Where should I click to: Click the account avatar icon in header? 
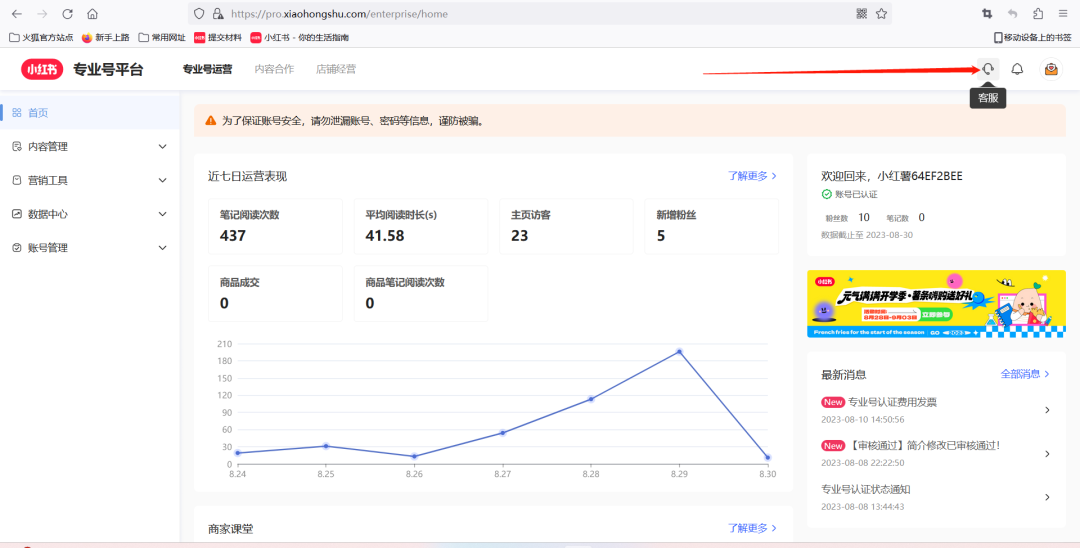[x=1051, y=69]
